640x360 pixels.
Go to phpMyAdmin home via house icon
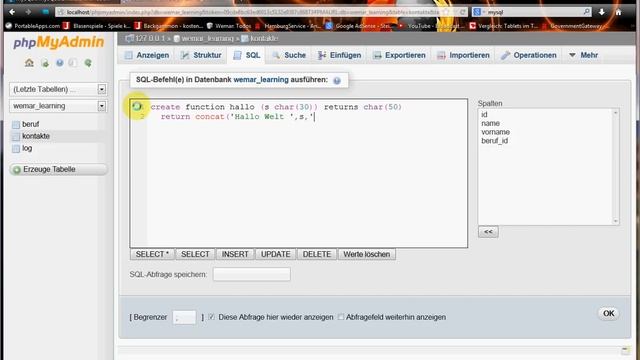[29, 63]
